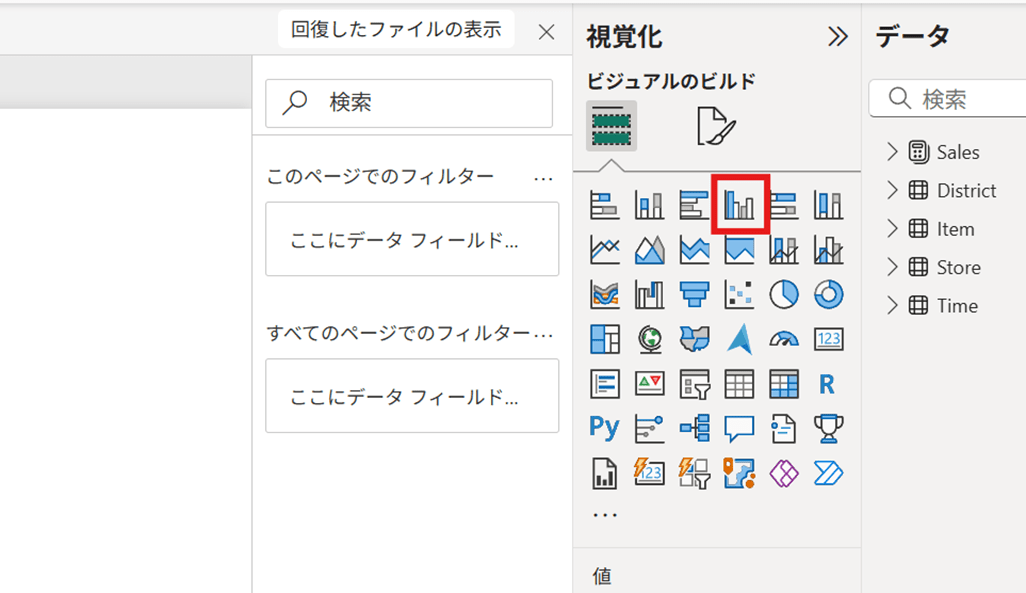The height and width of the screenshot is (593, 1026).
Task: Add the globe map visual
Action: 650,339
